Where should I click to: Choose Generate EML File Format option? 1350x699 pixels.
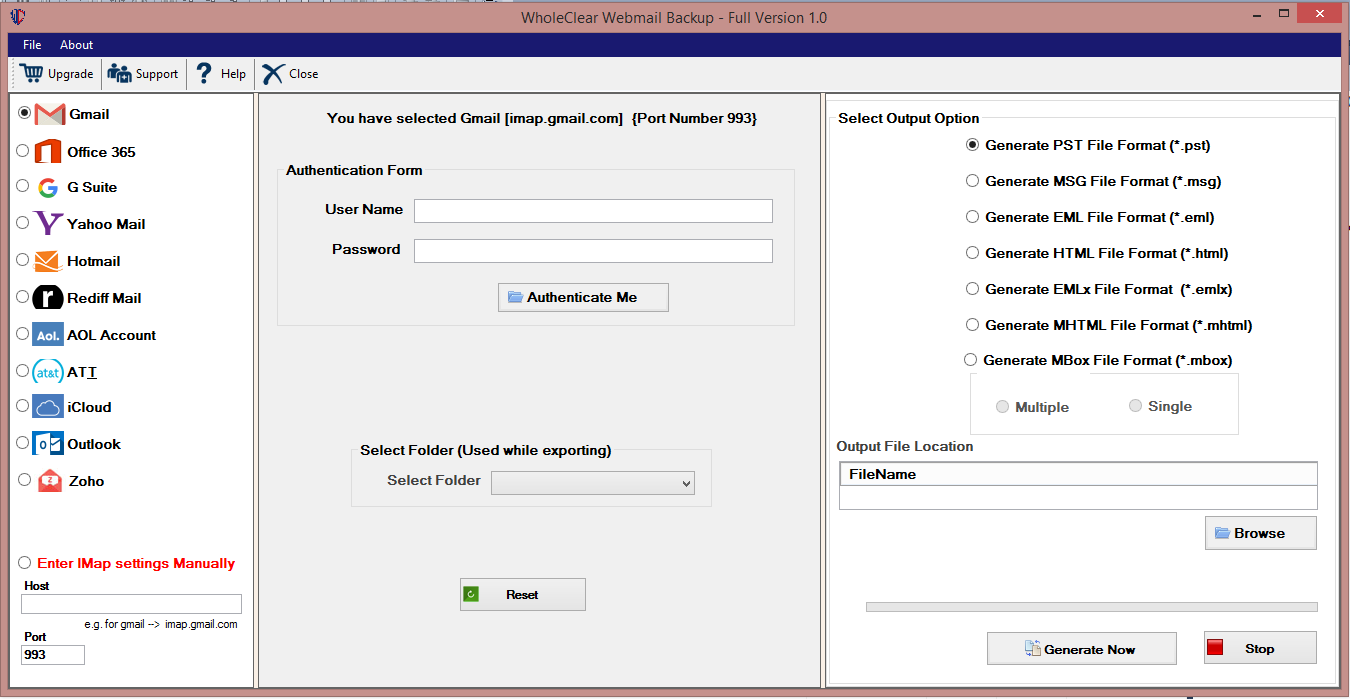point(972,217)
